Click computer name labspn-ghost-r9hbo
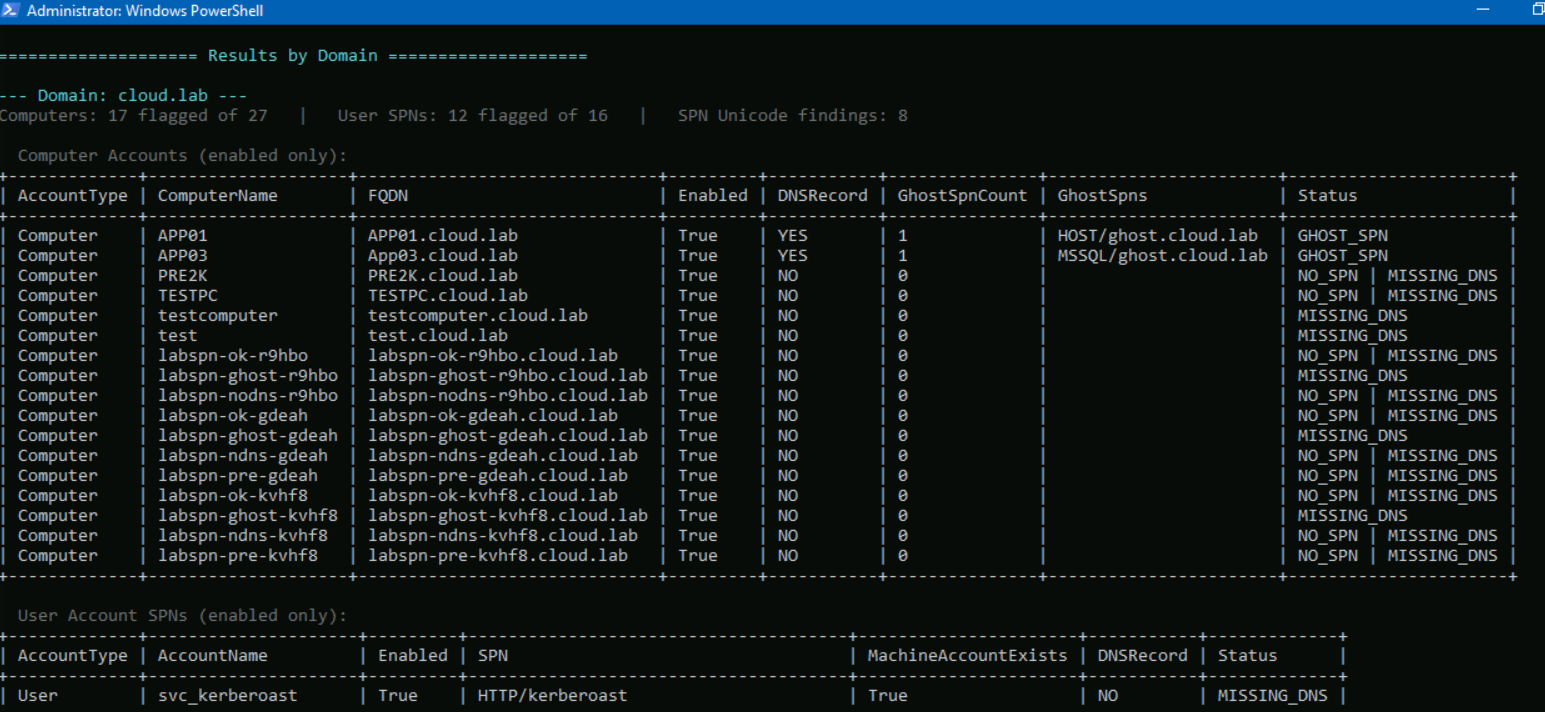The width and height of the screenshot is (1545, 712). point(247,376)
